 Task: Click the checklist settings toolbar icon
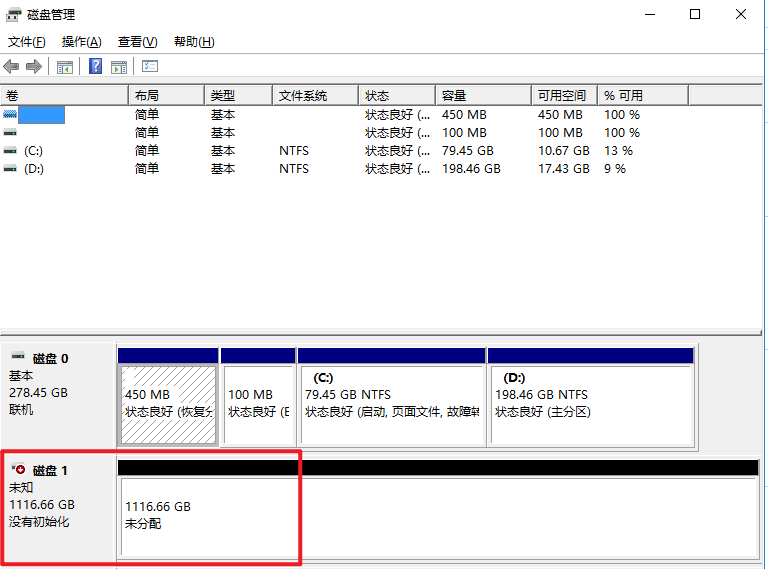[x=150, y=67]
